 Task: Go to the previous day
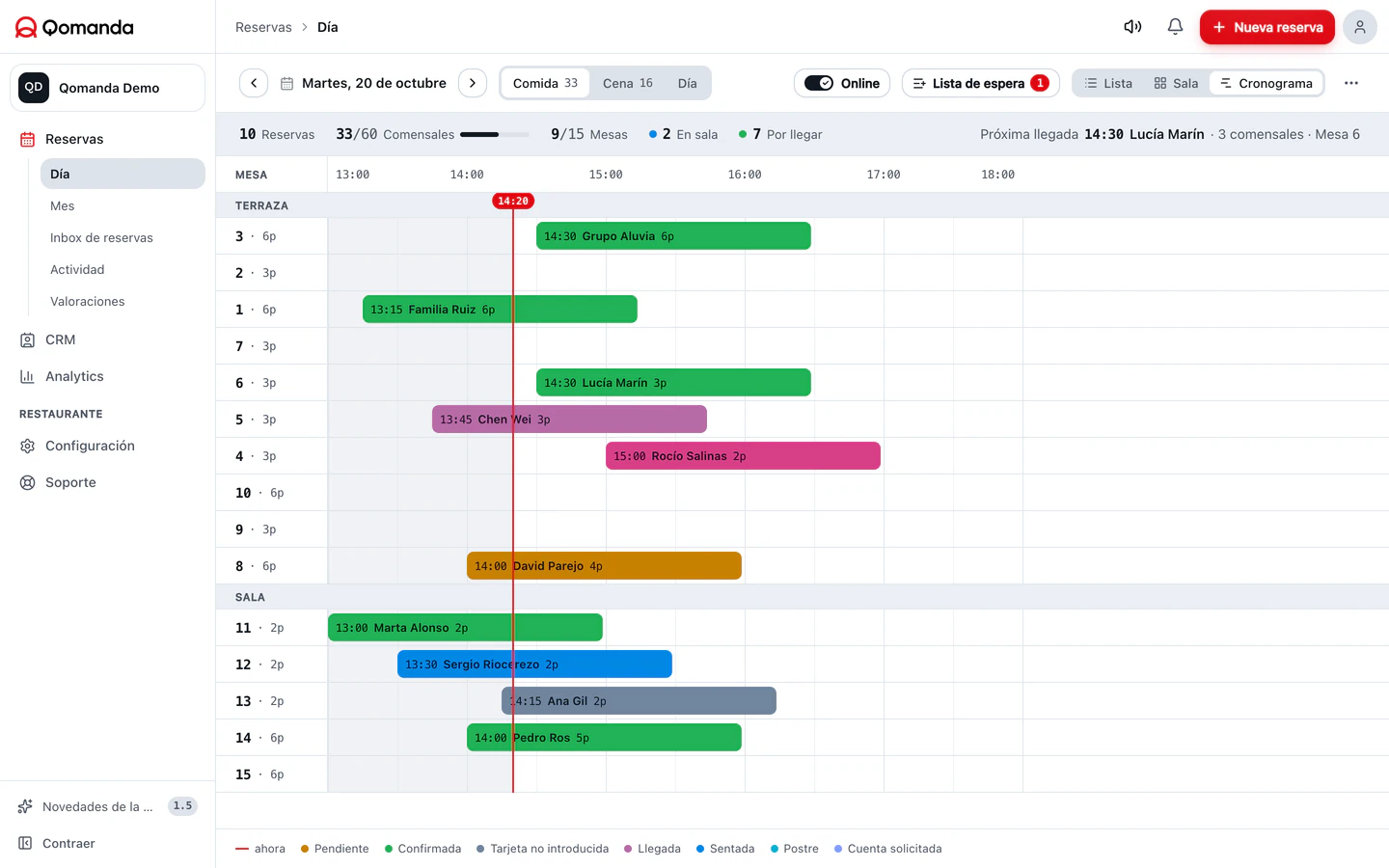click(x=254, y=83)
